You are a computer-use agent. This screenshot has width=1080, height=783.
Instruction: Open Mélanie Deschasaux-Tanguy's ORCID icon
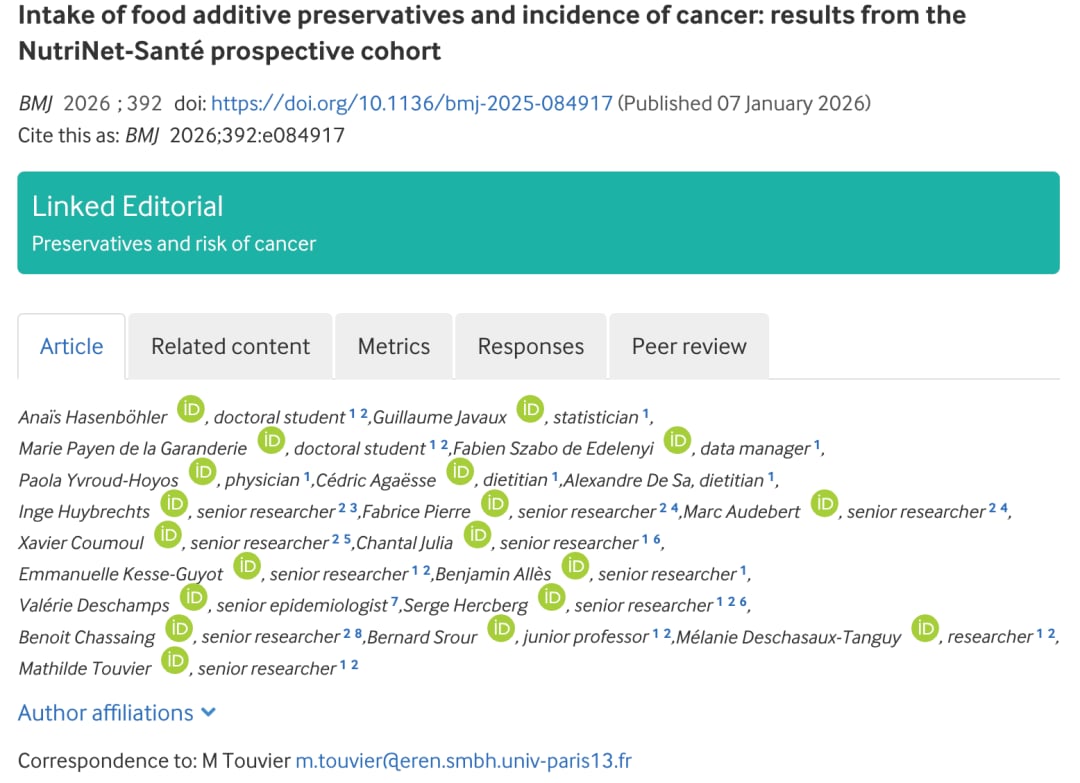coord(924,629)
